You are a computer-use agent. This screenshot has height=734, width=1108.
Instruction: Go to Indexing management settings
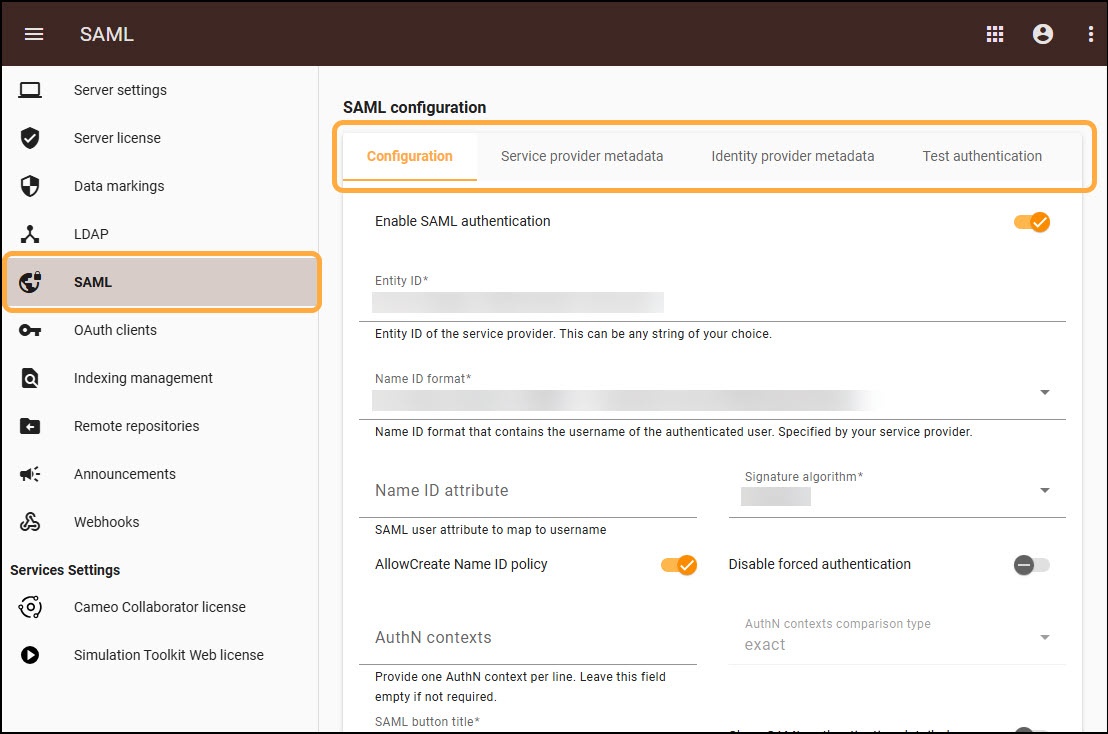(x=143, y=378)
